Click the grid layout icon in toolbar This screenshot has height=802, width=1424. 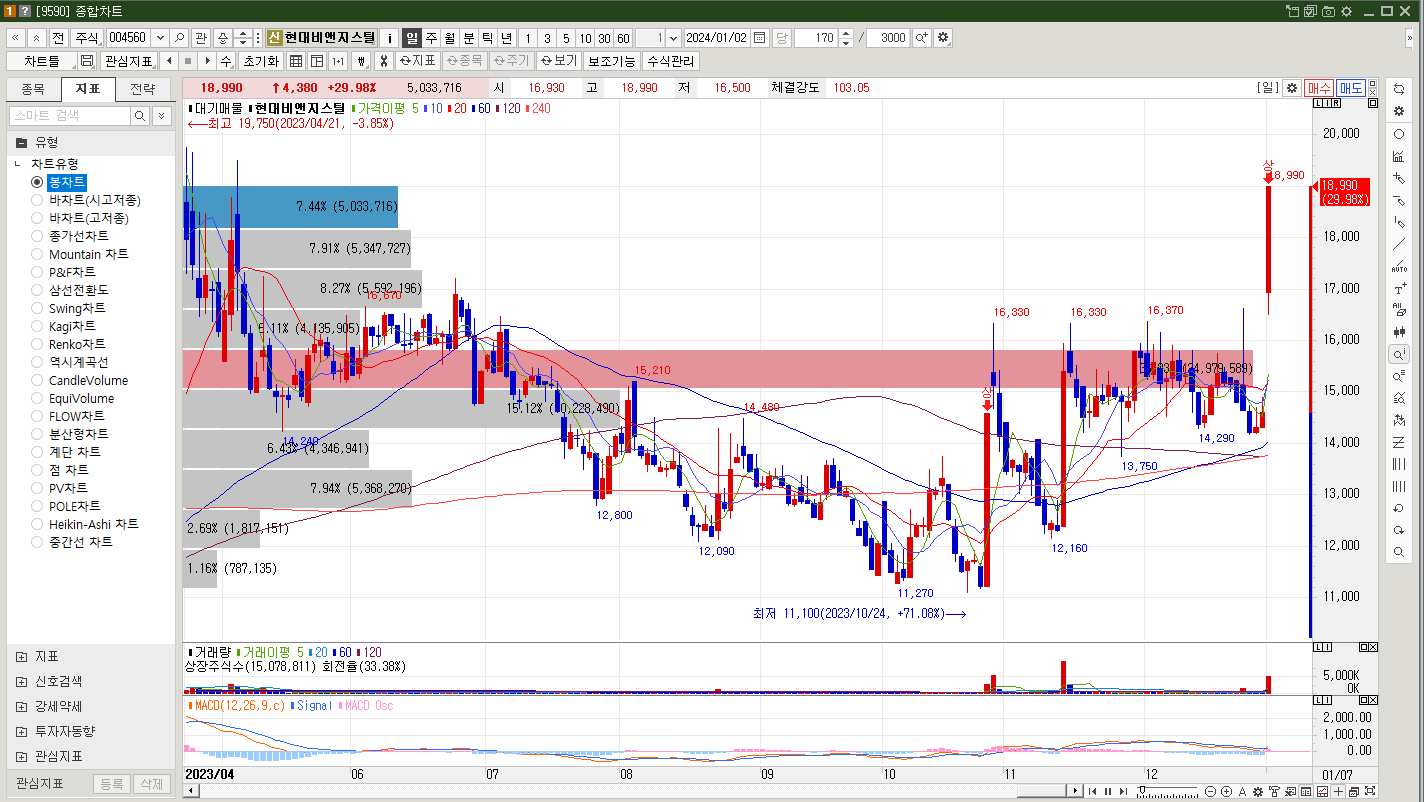(296, 61)
